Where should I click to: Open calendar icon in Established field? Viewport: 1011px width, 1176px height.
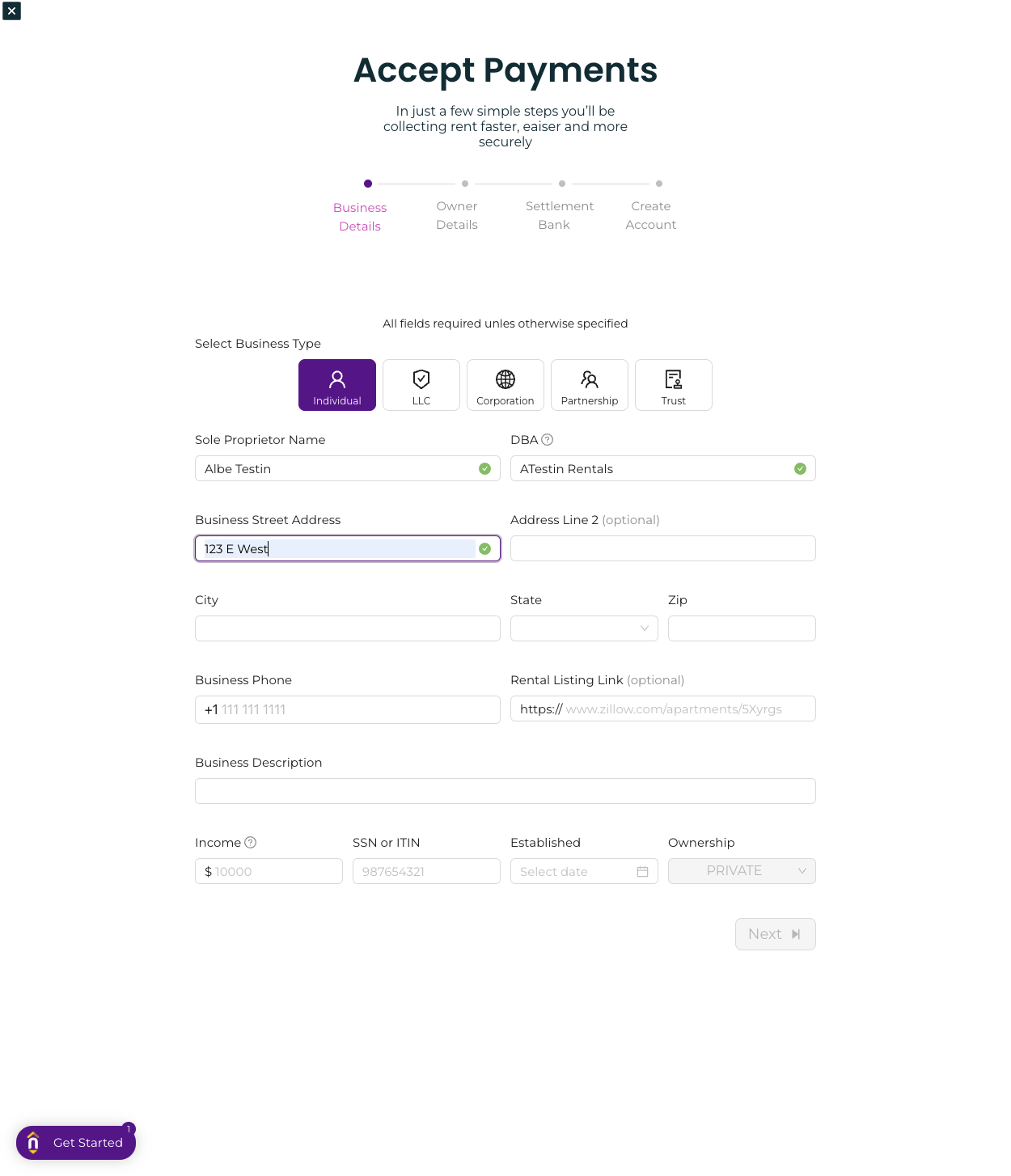[x=643, y=872]
